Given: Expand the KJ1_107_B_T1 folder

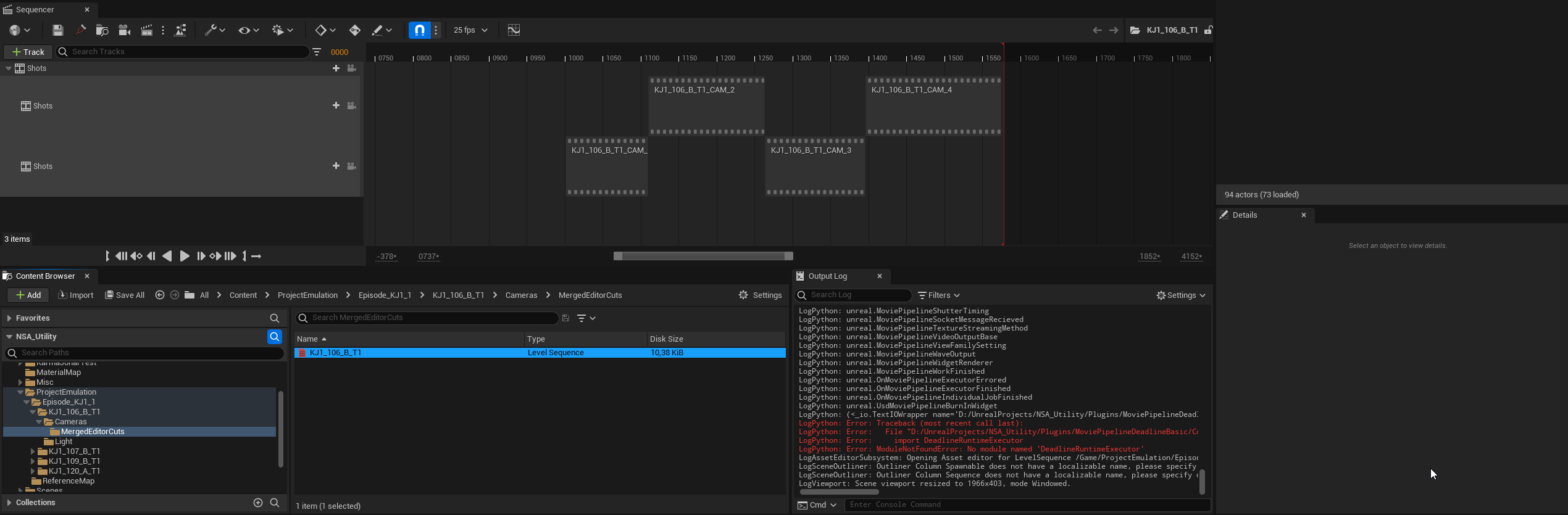Looking at the screenshot, I should pos(33,451).
